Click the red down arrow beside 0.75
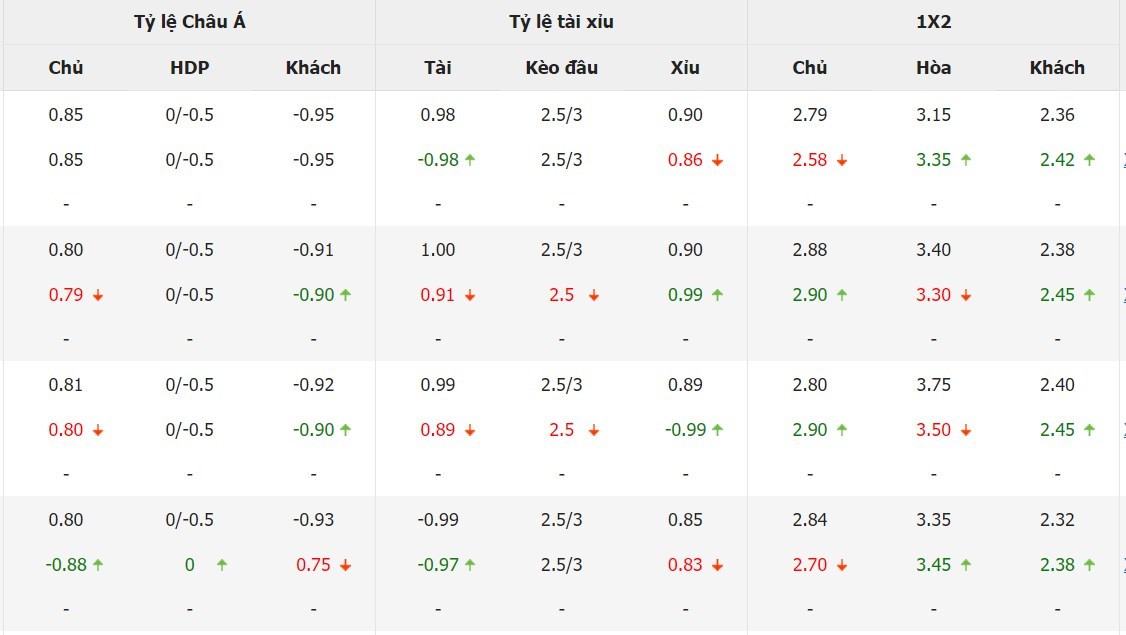The height and width of the screenshot is (635, 1126). [x=345, y=565]
